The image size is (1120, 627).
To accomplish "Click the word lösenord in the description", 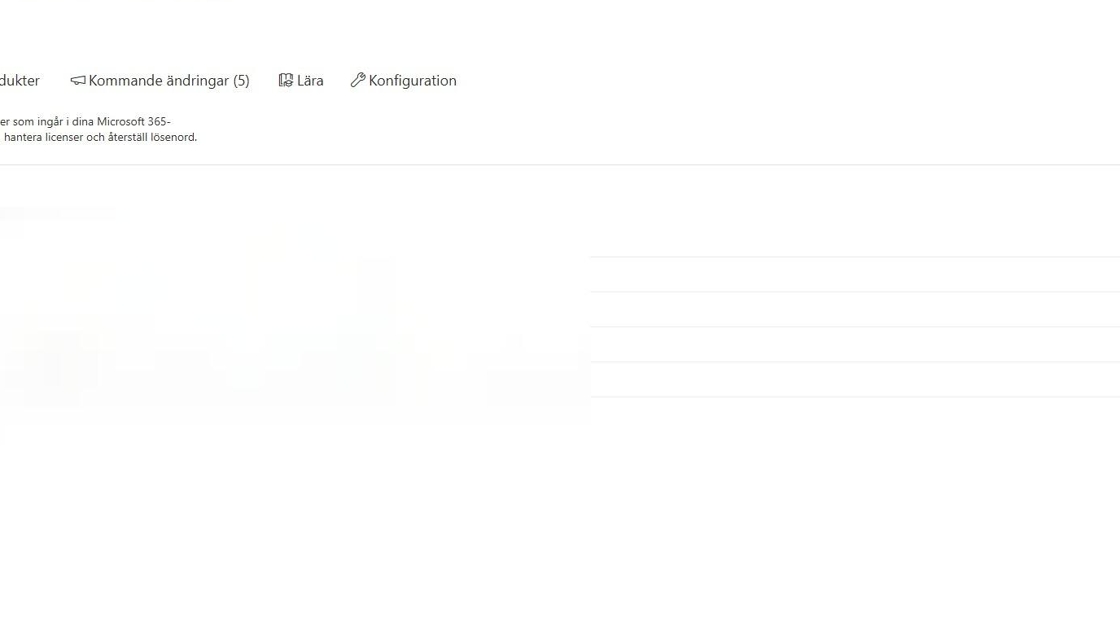I will [x=174, y=137].
